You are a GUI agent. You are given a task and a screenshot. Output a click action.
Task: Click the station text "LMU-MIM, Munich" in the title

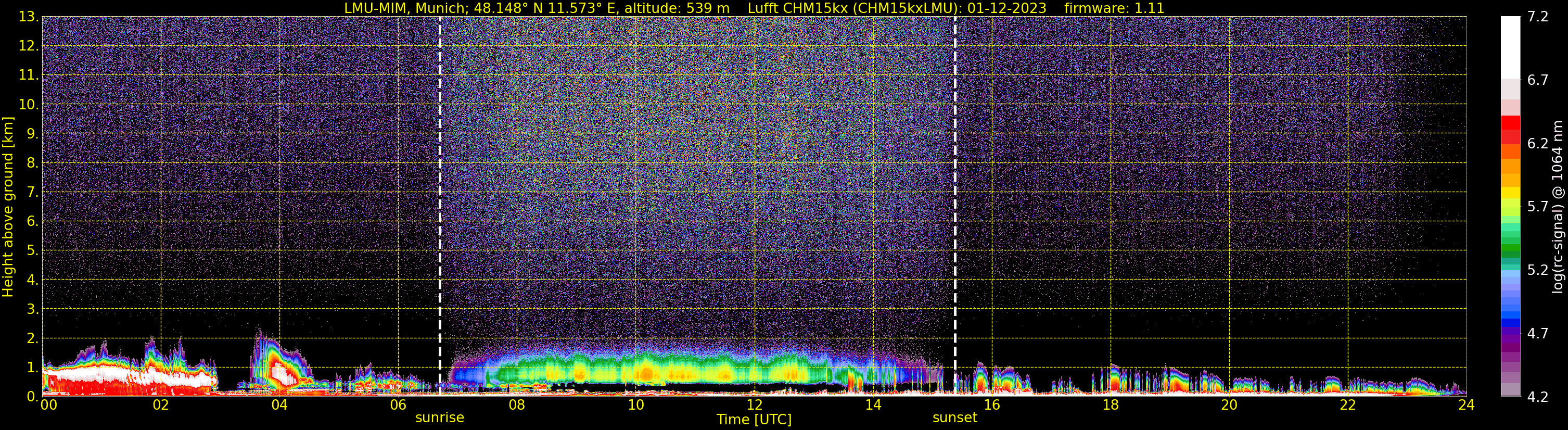pyautogui.click(x=406, y=8)
